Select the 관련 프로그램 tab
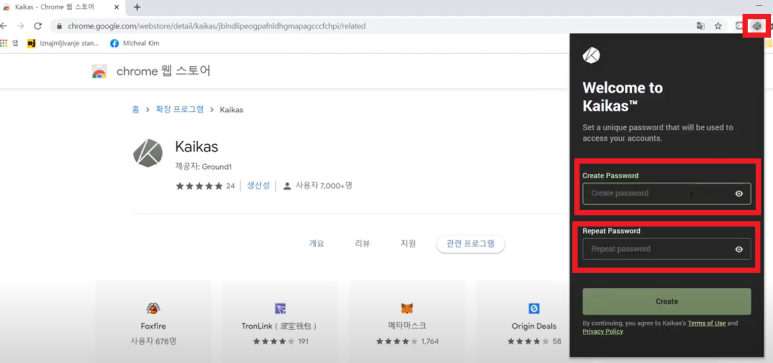This screenshot has height=363, width=773. coord(470,244)
